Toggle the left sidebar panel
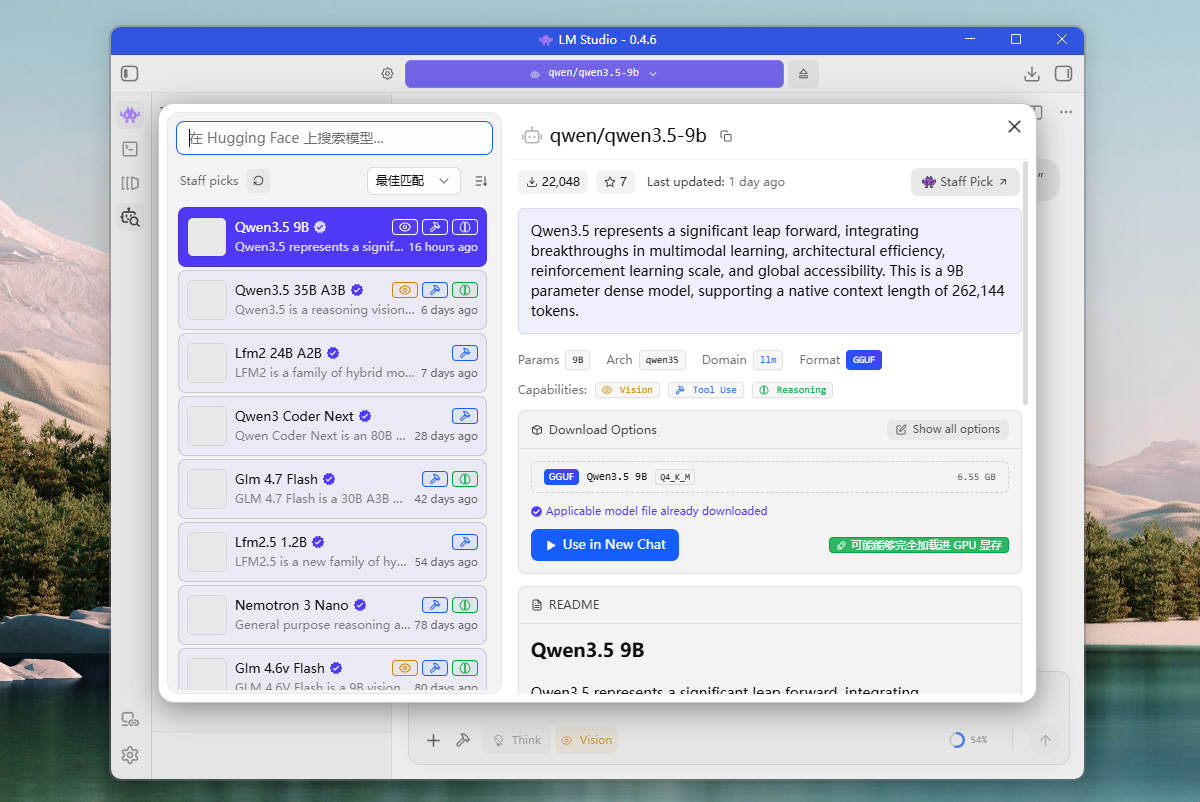 point(130,74)
